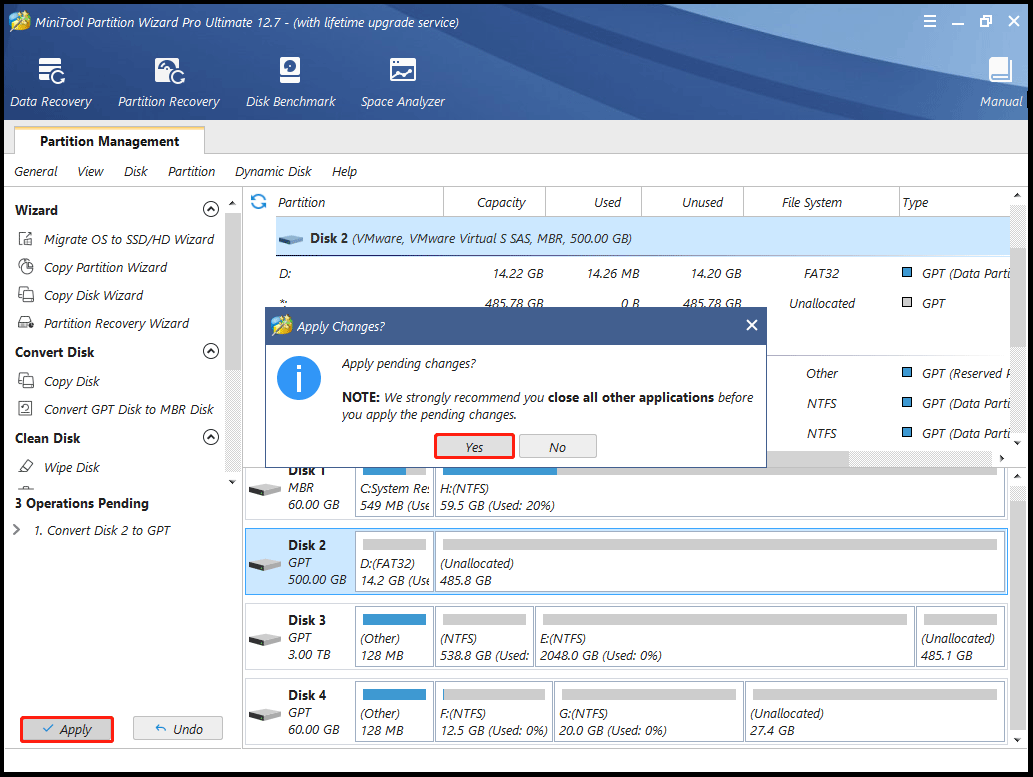Image resolution: width=1033 pixels, height=777 pixels.
Task: Open the Help menu
Action: point(344,171)
